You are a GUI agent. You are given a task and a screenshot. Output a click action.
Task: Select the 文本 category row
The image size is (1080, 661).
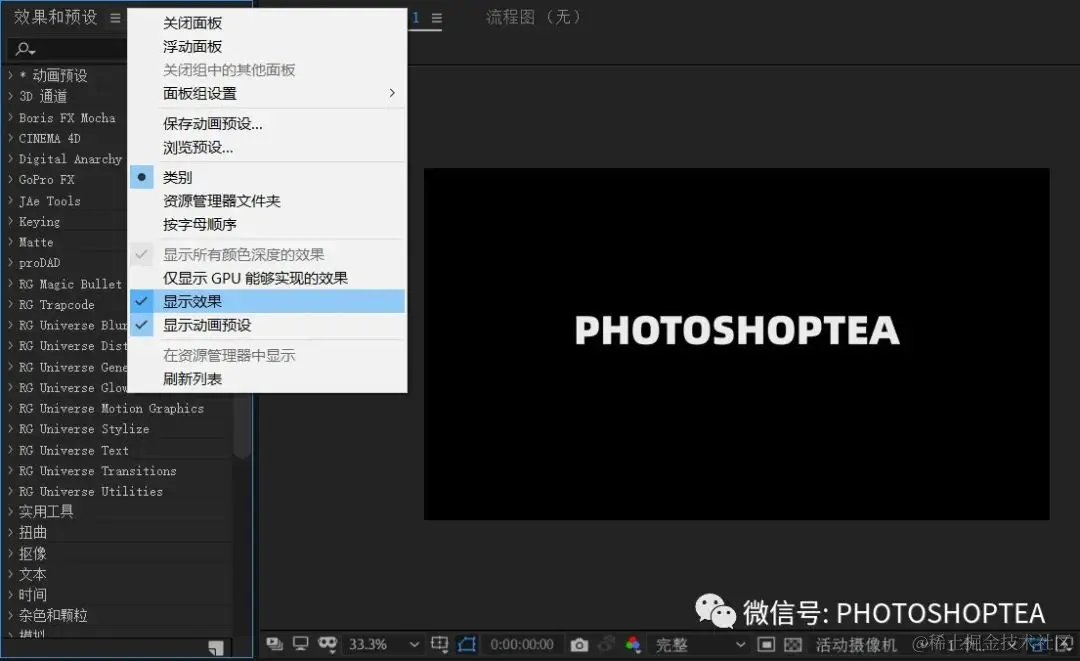point(118,574)
